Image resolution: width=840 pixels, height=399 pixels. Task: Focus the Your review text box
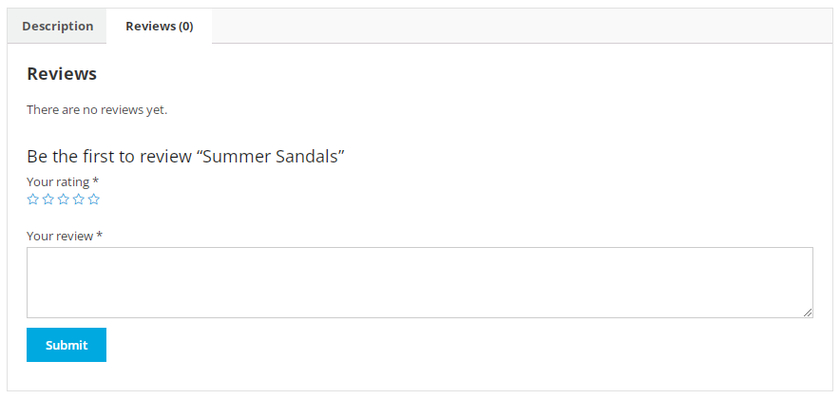point(420,282)
